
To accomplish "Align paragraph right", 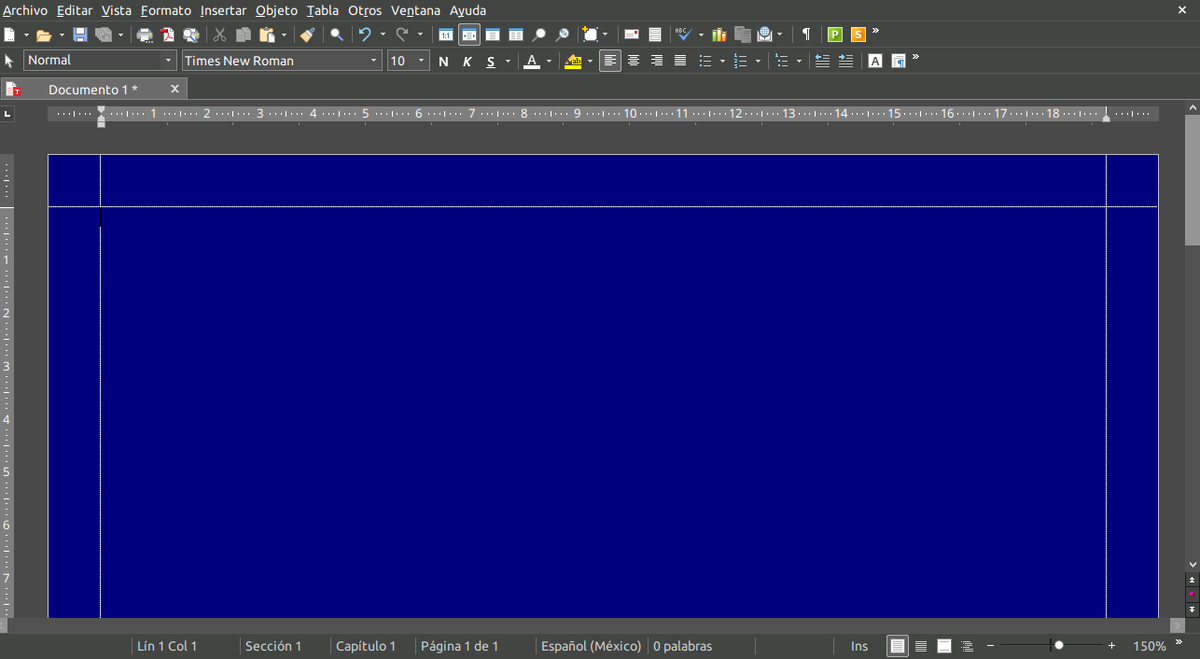I will tap(657, 61).
